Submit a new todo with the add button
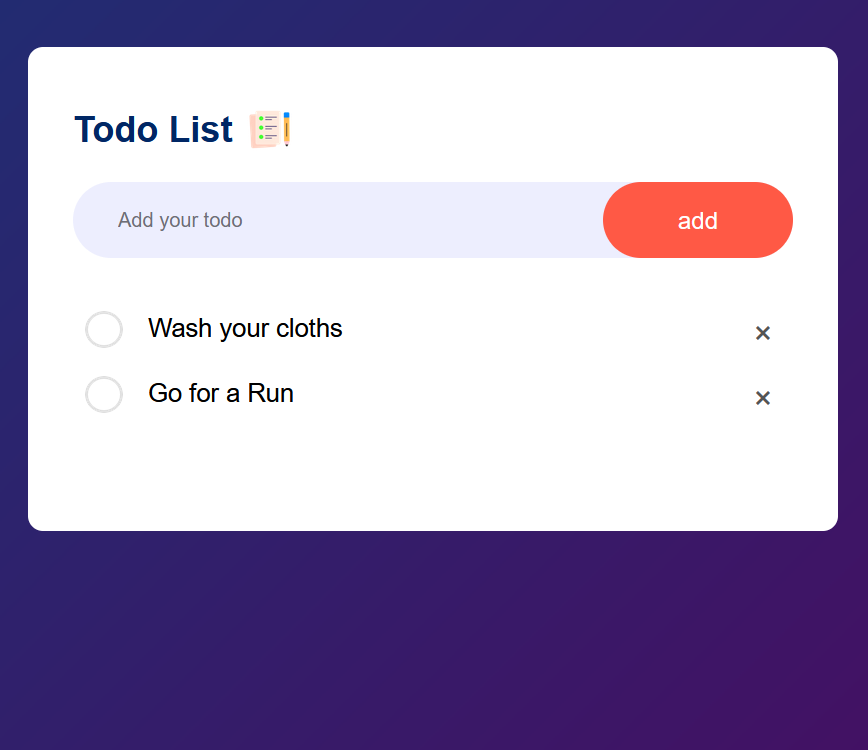Viewport: 868px width, 750px height. click(697, 220)
